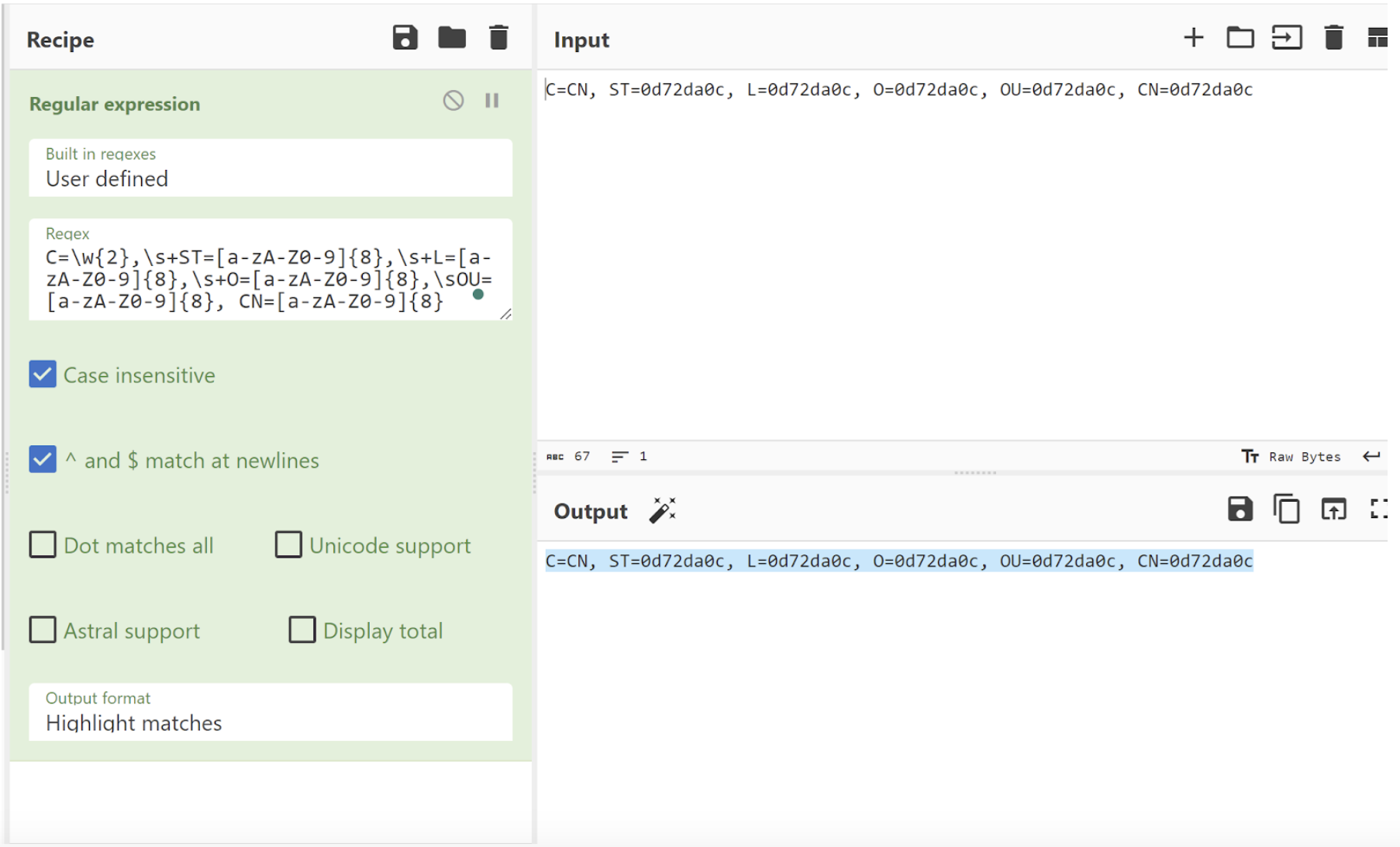This screenshot has width=1400, height=847.
Task: Enable Dot matches all checkbox
Action: pyautogui.click(x=43, y=545)
